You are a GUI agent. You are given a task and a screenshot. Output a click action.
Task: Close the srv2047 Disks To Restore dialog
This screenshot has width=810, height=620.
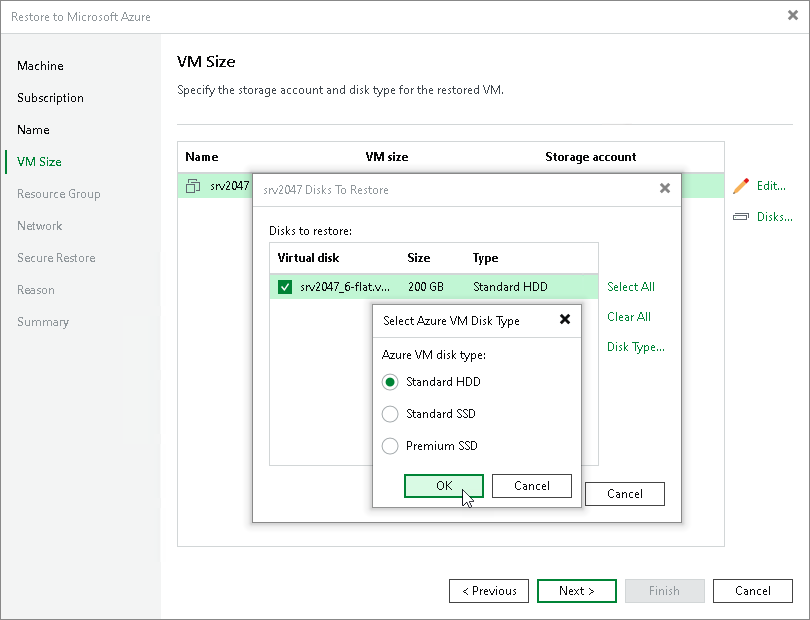coord(665,189)
